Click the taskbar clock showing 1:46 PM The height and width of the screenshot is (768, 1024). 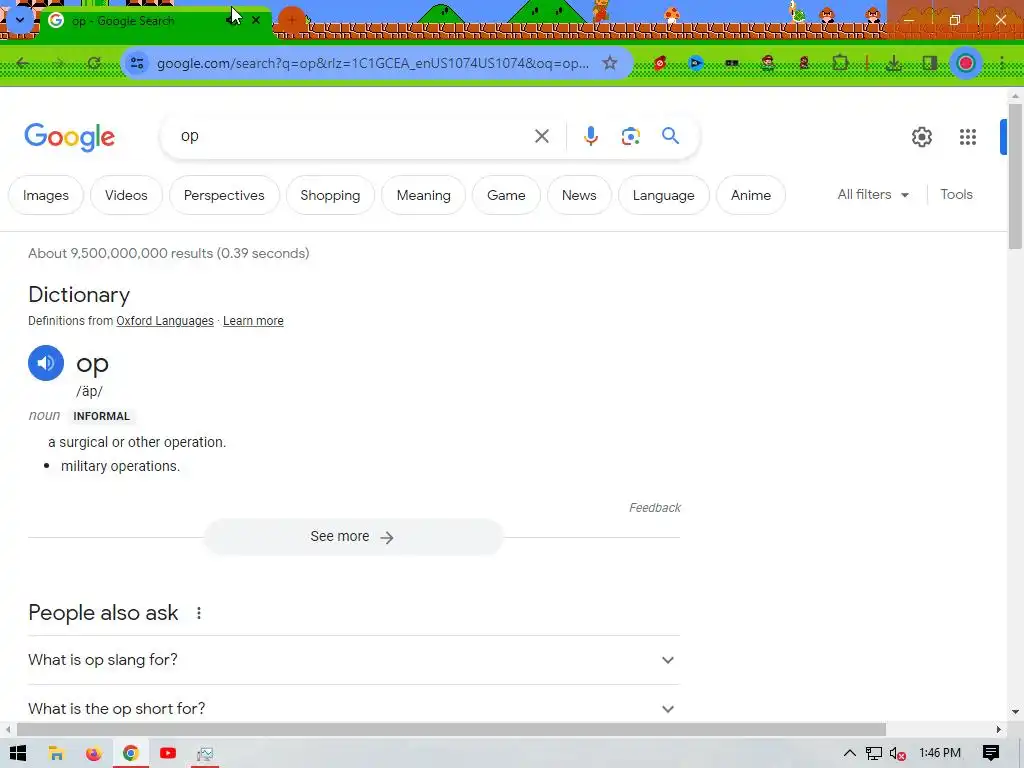pos(940,753)
